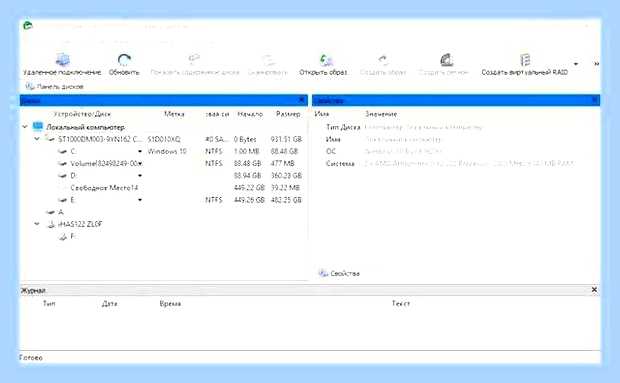
Task: Select the Показать содержимое диска toolbar button
Action: [195, 64]
